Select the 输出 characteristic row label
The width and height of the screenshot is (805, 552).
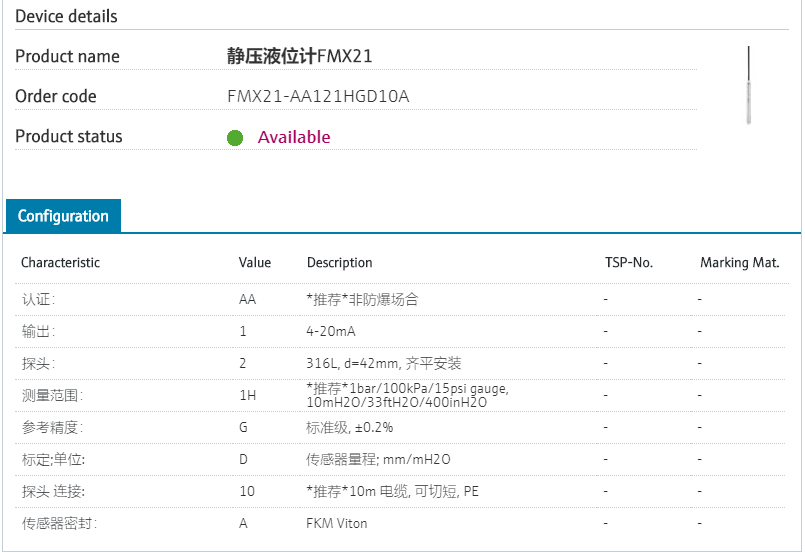[x=39, y=331]
